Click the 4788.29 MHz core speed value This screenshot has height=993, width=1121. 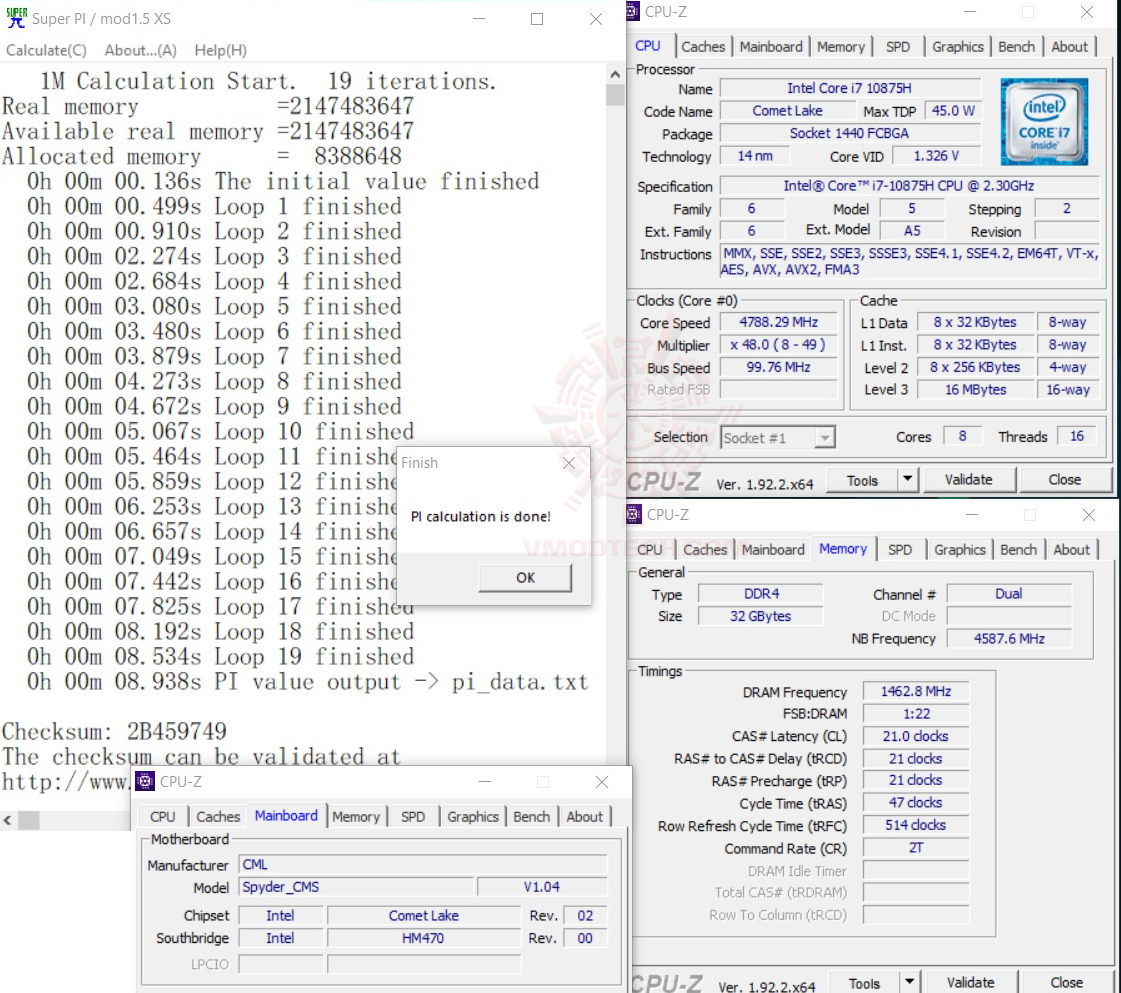click(x=778, y=322)
